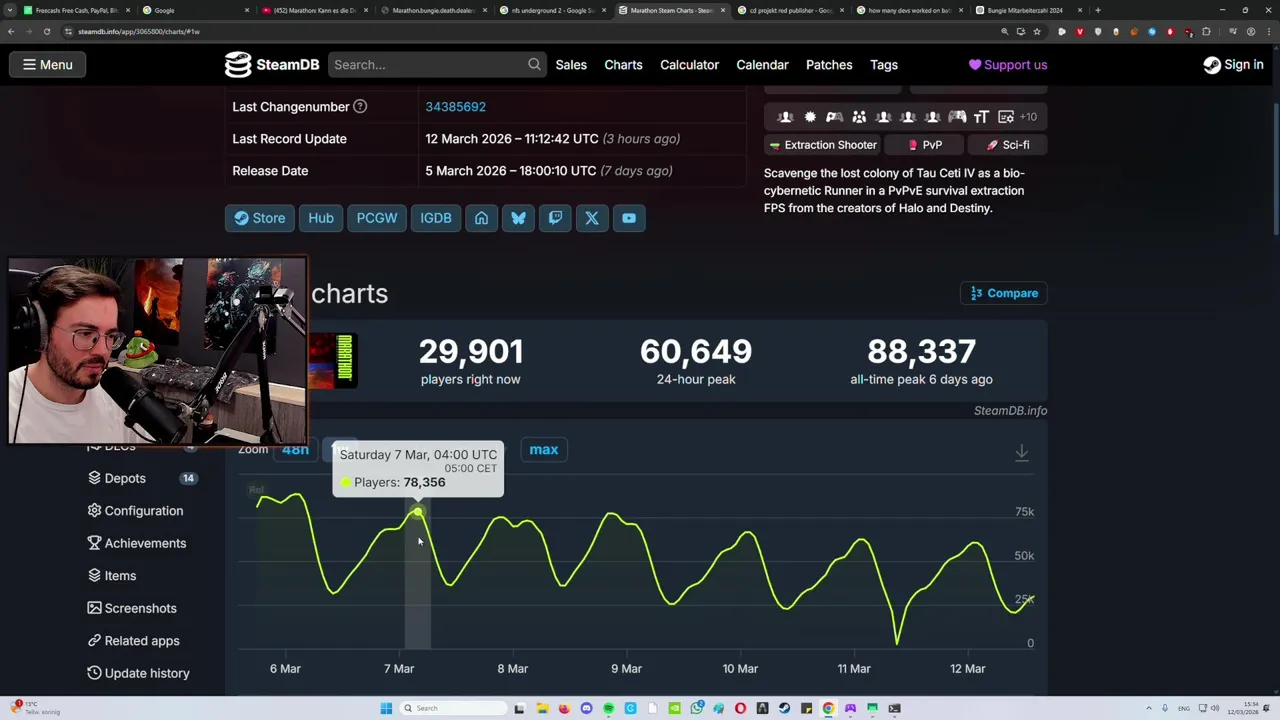The height and width of the screenshot is (720, 1280).
Task: Open the hamburger Menu button
Action: [x=48, y=65]
